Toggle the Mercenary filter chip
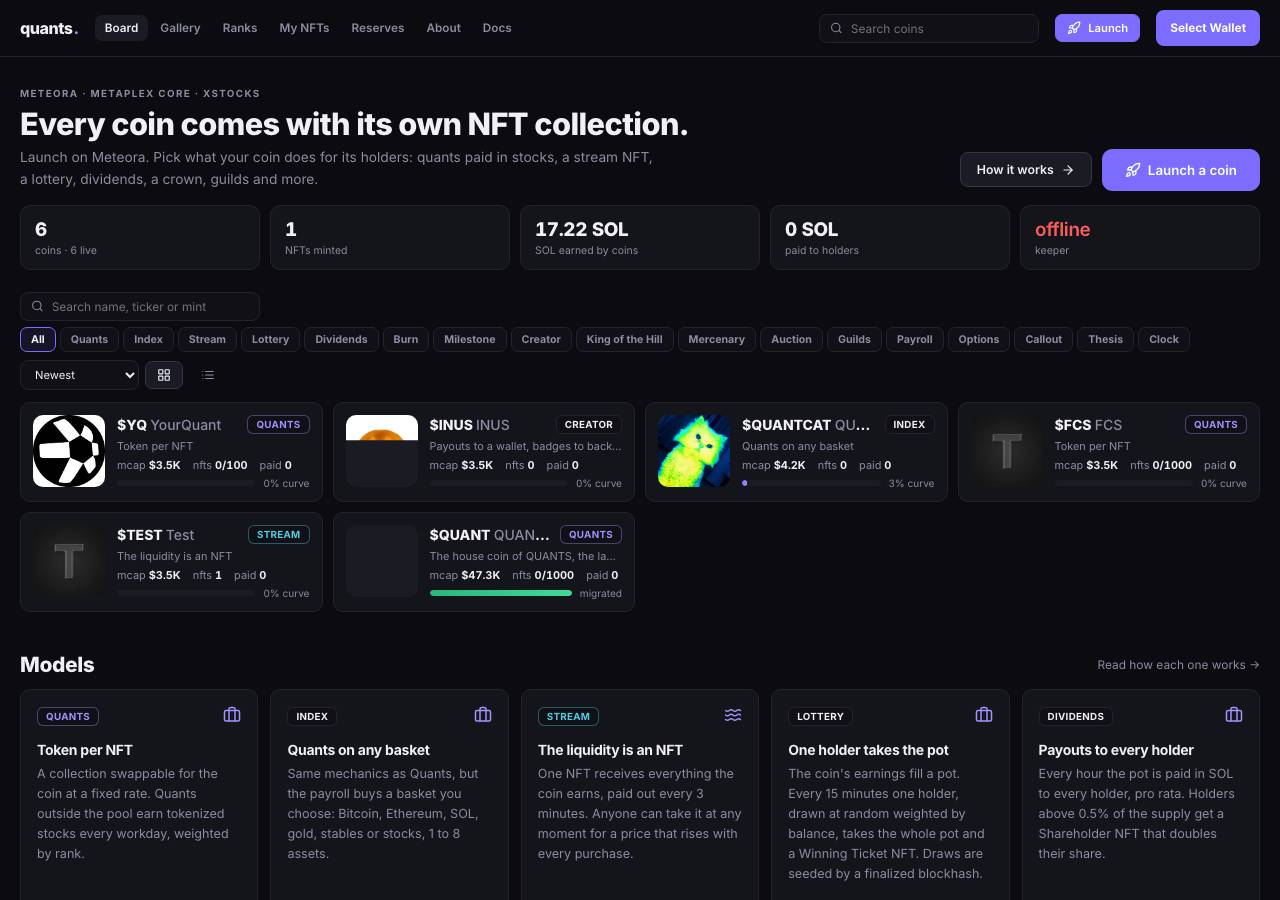1280x900 pixels. (716, 339)
